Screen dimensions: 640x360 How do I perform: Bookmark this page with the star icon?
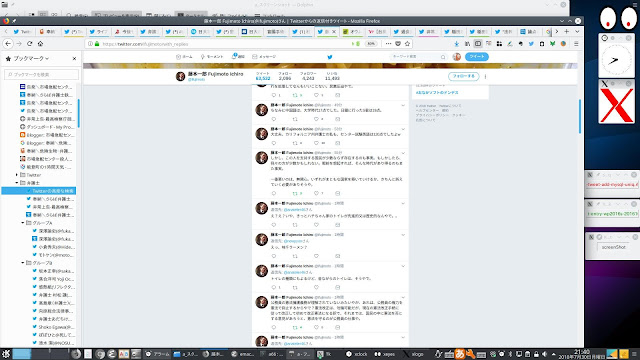tap(407, 44)
